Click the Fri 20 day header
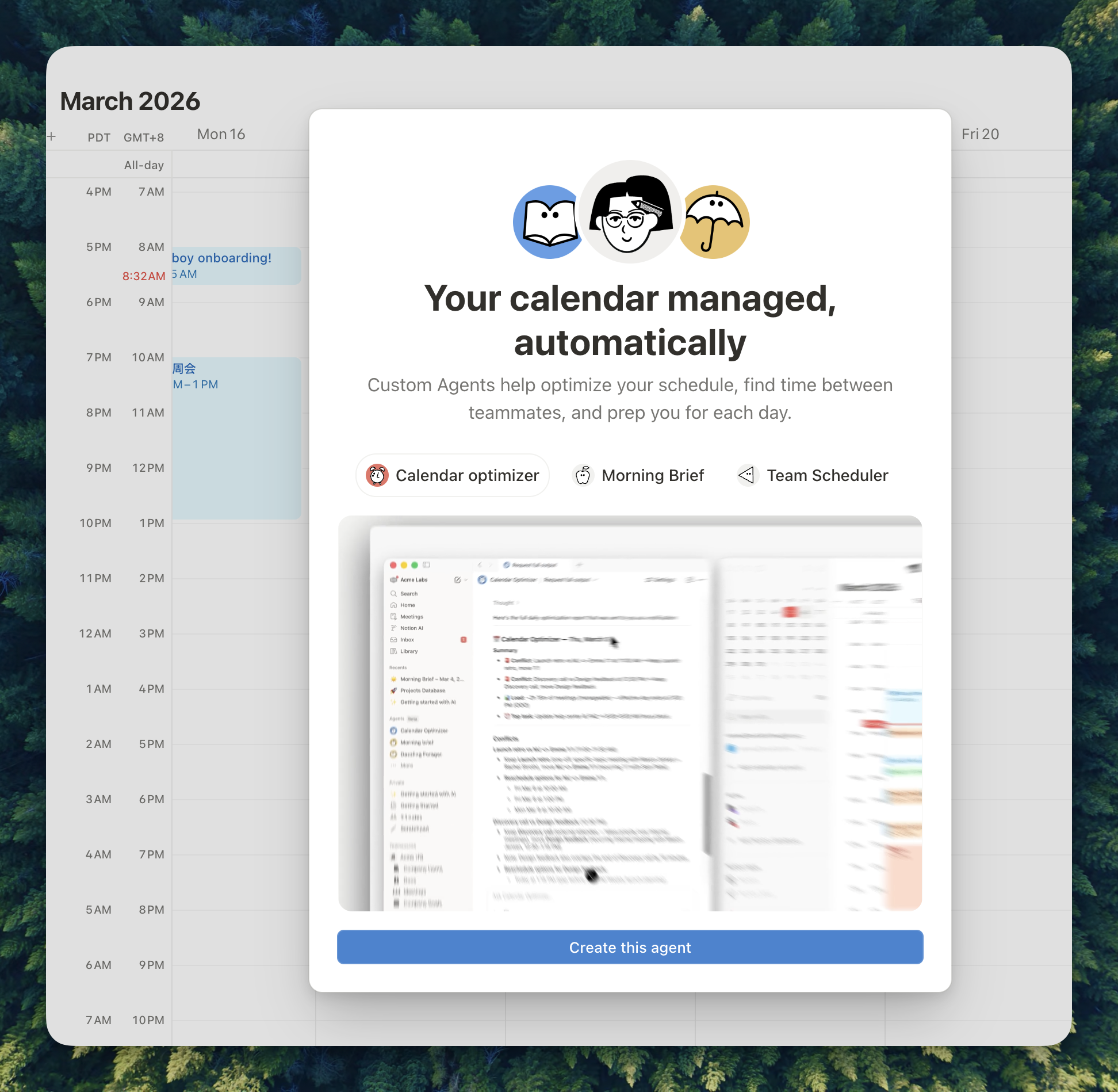This screenshot has height=1092, width=1118. point(980,135)
